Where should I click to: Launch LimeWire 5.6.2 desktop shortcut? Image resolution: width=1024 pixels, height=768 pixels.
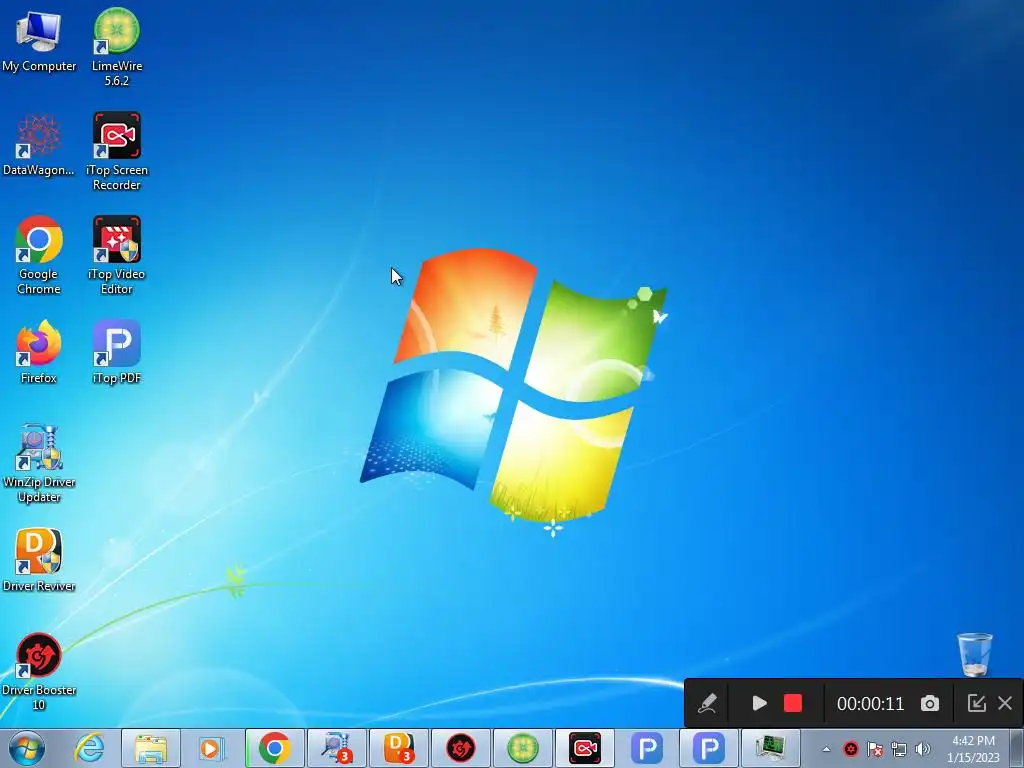pyautogui.click(x=117, y=47)
